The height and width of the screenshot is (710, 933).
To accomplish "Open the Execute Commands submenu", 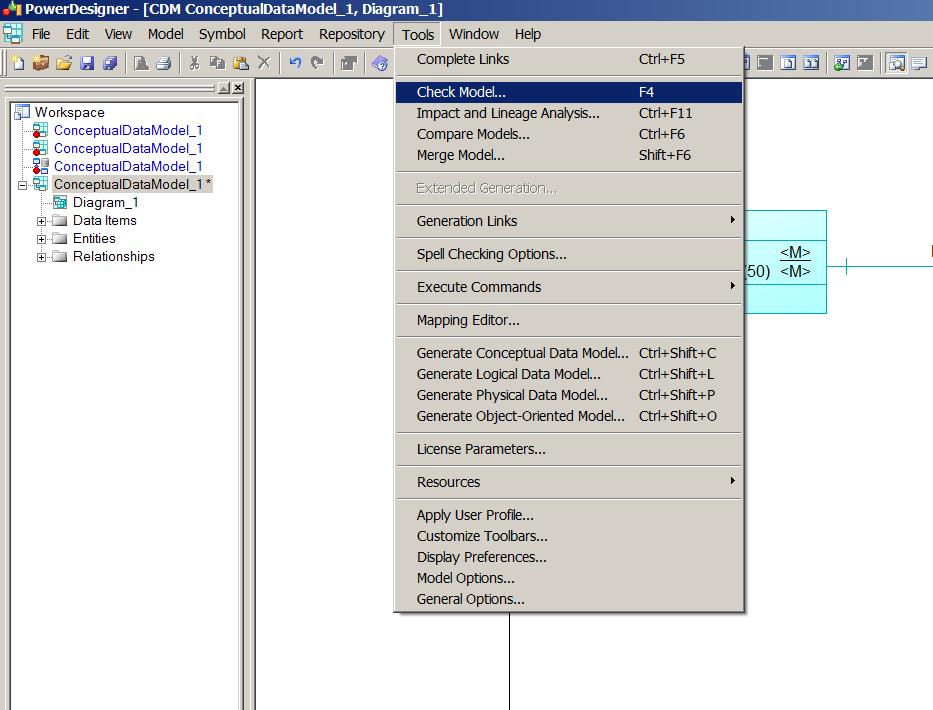I will click(569, 287).
